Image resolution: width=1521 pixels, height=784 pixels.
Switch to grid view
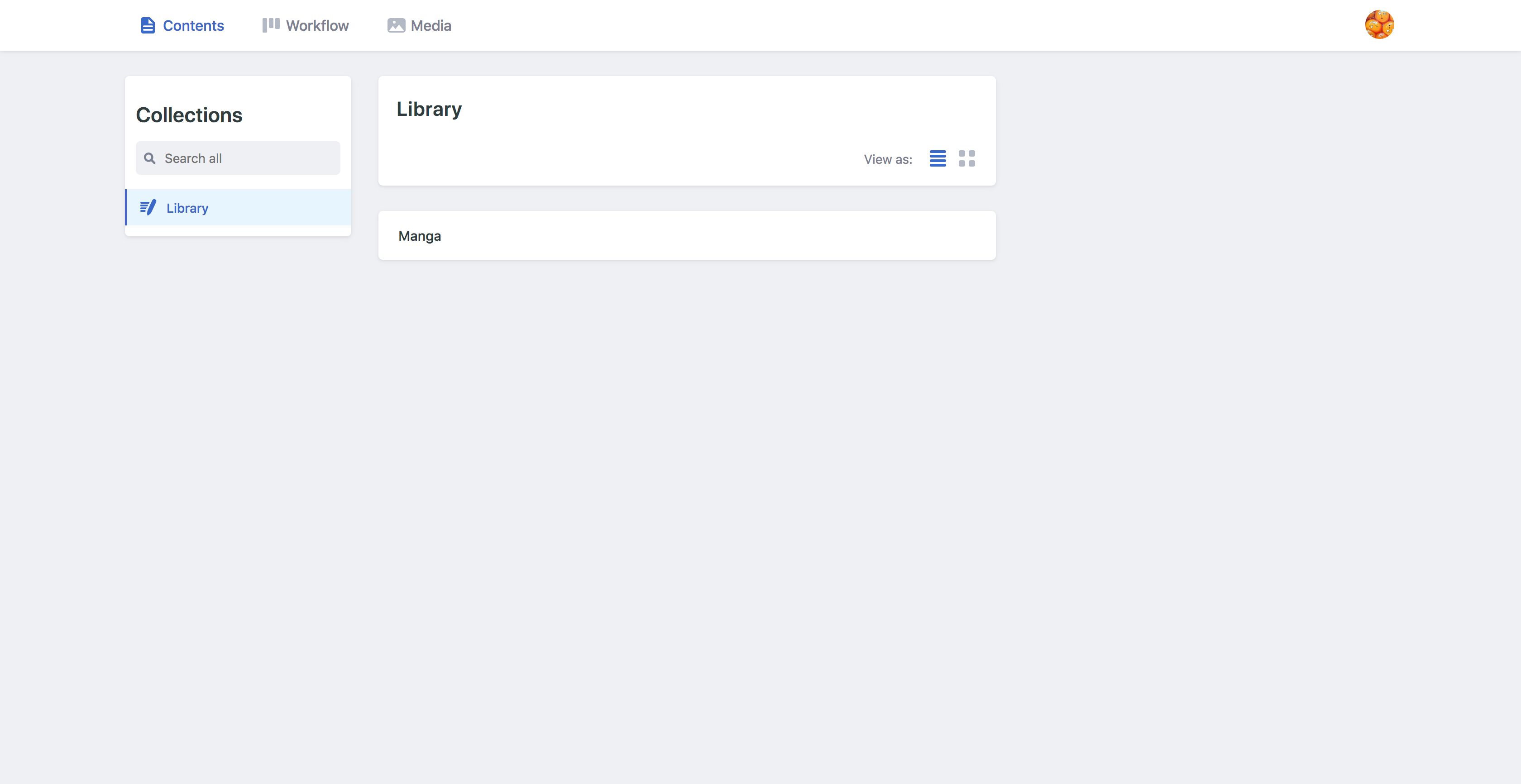(966, 158)
